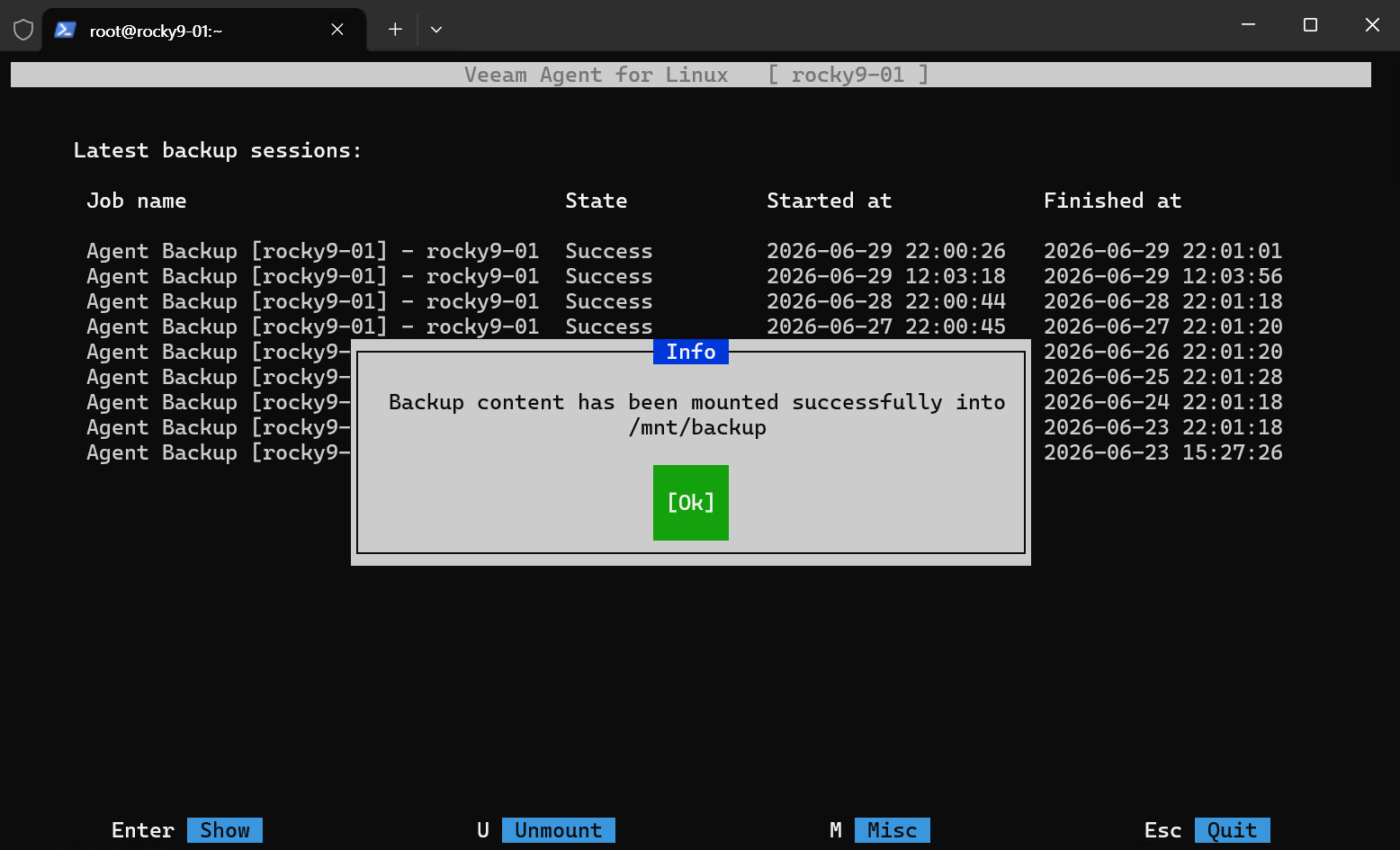This screenshot has height=850, width=1400.
Task: Select the root@rocky9-01 terminal tab
Action: pyautogui.click(x=204, y=30)
